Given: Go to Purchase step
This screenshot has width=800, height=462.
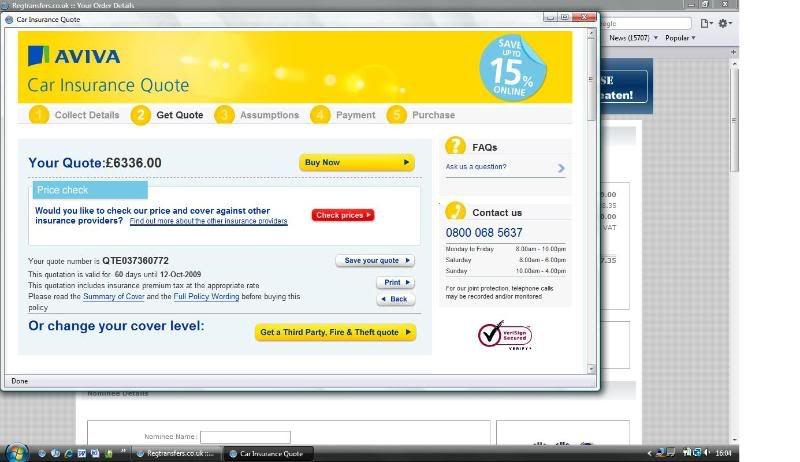Looking at the screenshot, I should click(x=433, y=115).
